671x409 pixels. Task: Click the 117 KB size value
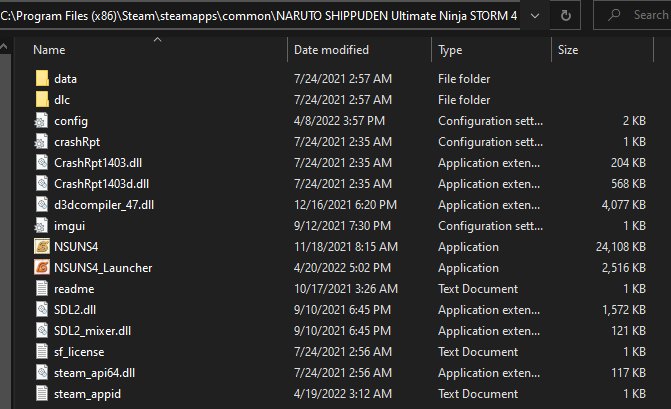(x=629, y=372)
